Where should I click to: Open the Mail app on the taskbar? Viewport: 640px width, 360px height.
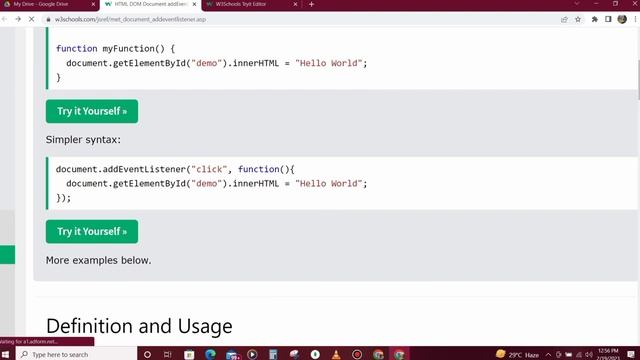point(232,354)
